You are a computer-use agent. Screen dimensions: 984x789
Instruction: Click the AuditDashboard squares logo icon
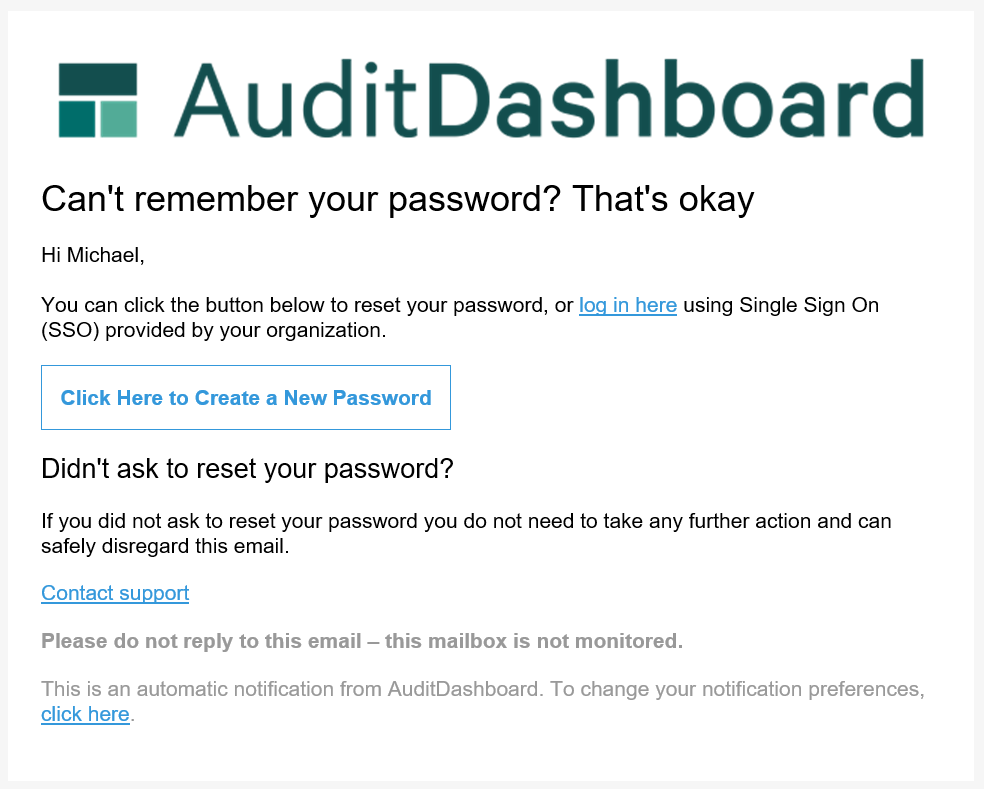coord(97,100)
